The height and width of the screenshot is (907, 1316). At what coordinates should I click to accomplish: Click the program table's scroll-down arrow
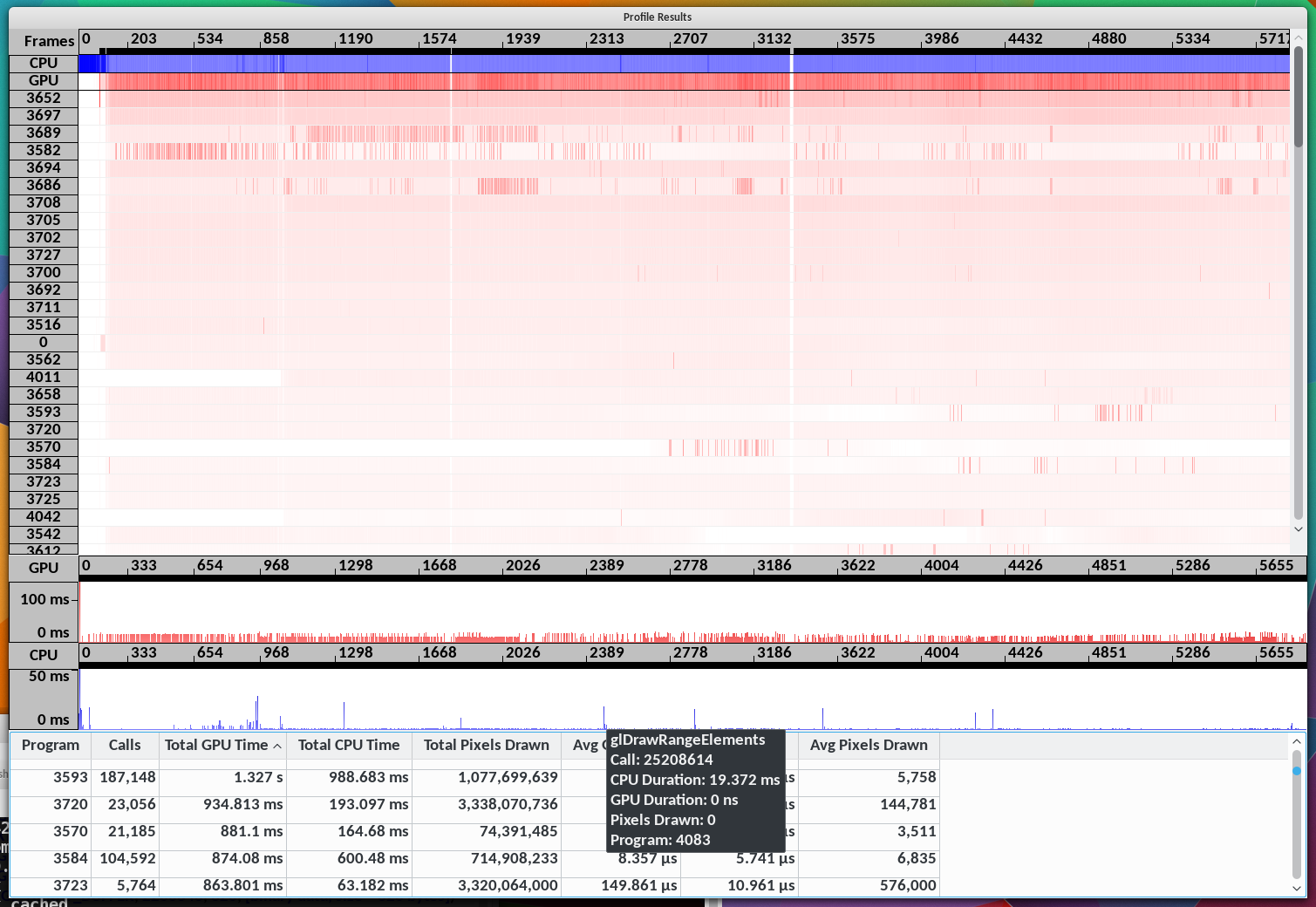[1297, 889]
